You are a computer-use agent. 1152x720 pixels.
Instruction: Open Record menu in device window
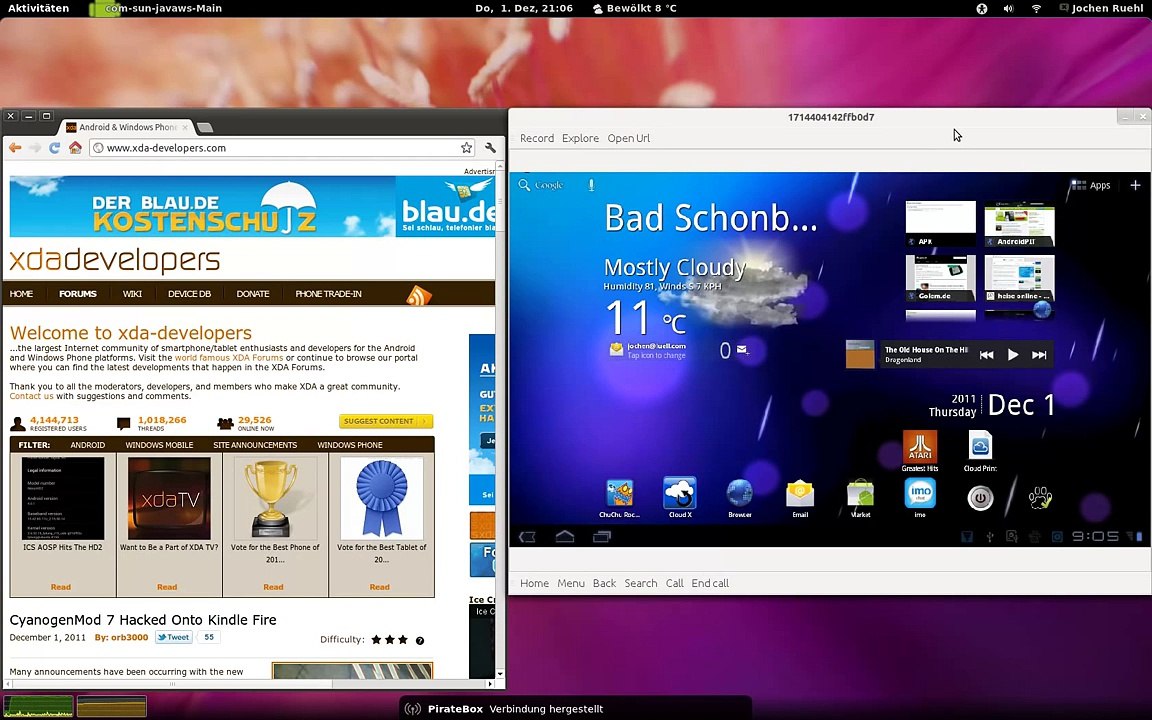tap(537, 138)
